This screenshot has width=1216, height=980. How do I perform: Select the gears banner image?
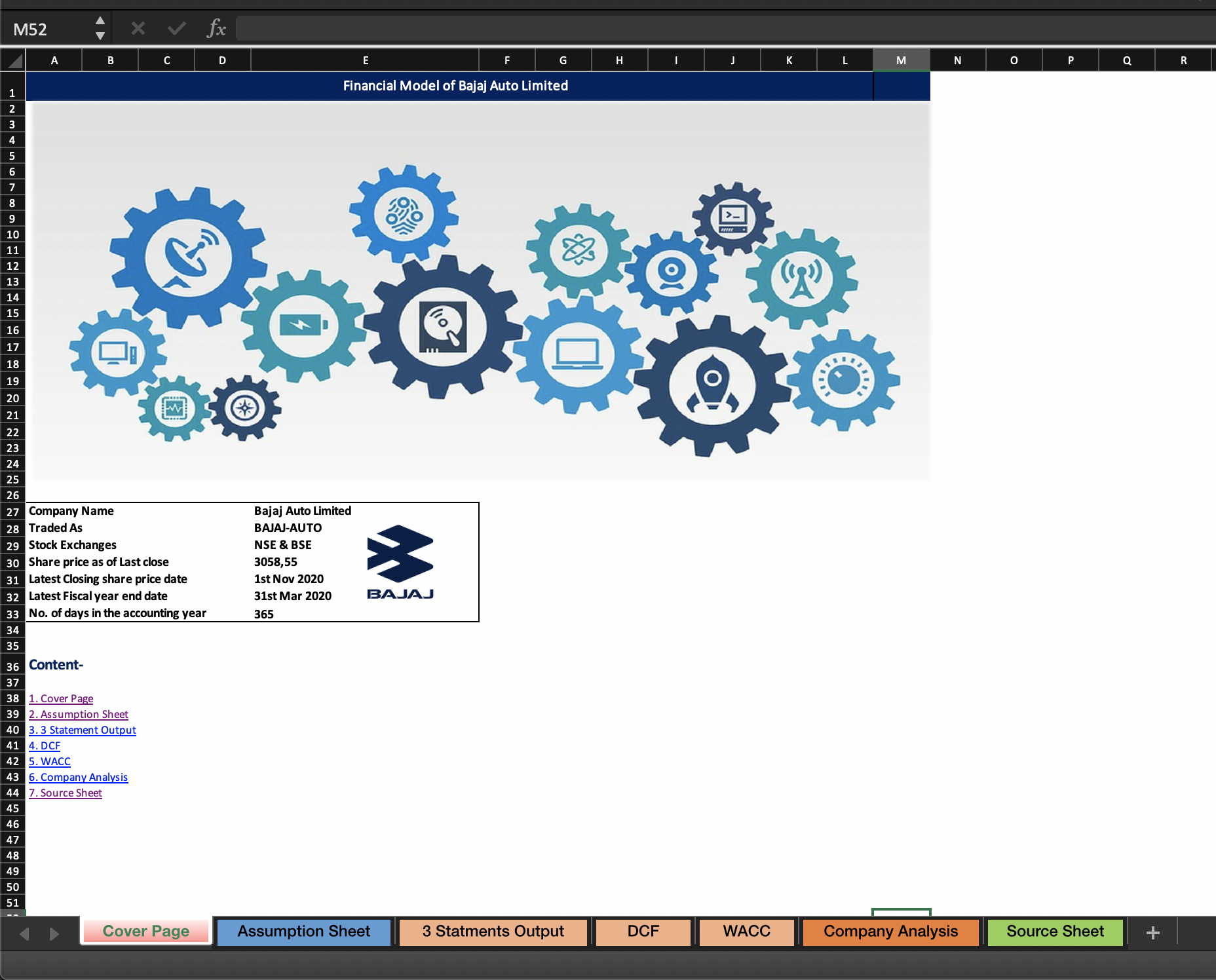point(482,292)
